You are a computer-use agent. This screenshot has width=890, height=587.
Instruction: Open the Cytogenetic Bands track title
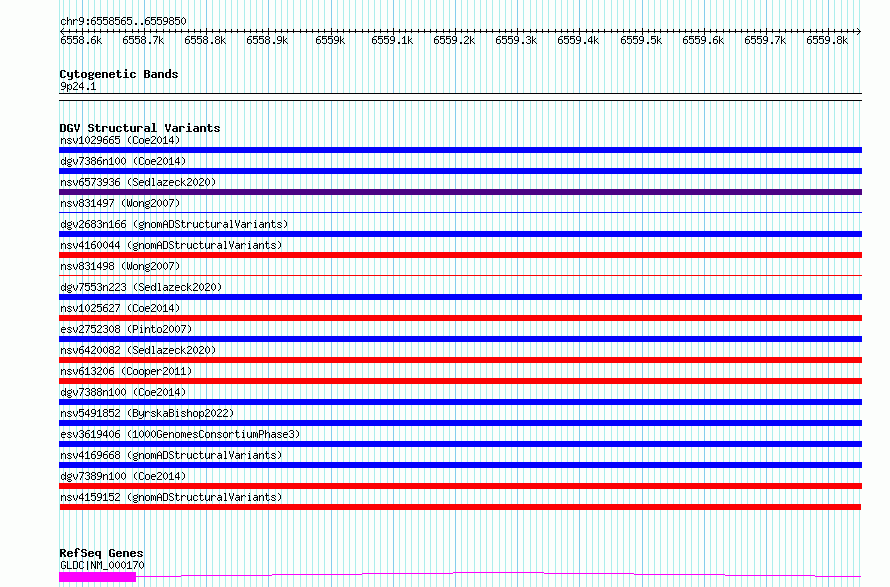coord(119,74)
